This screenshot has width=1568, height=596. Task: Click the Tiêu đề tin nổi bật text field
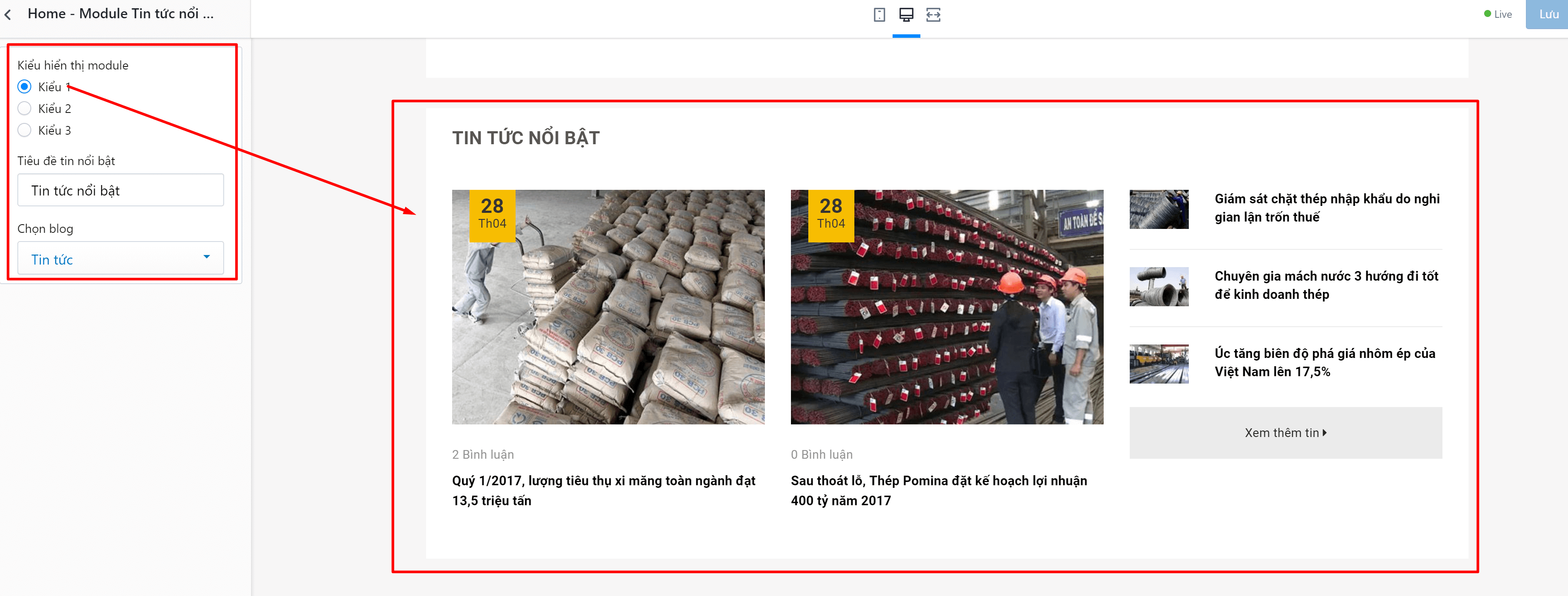(x=120, y=190)
